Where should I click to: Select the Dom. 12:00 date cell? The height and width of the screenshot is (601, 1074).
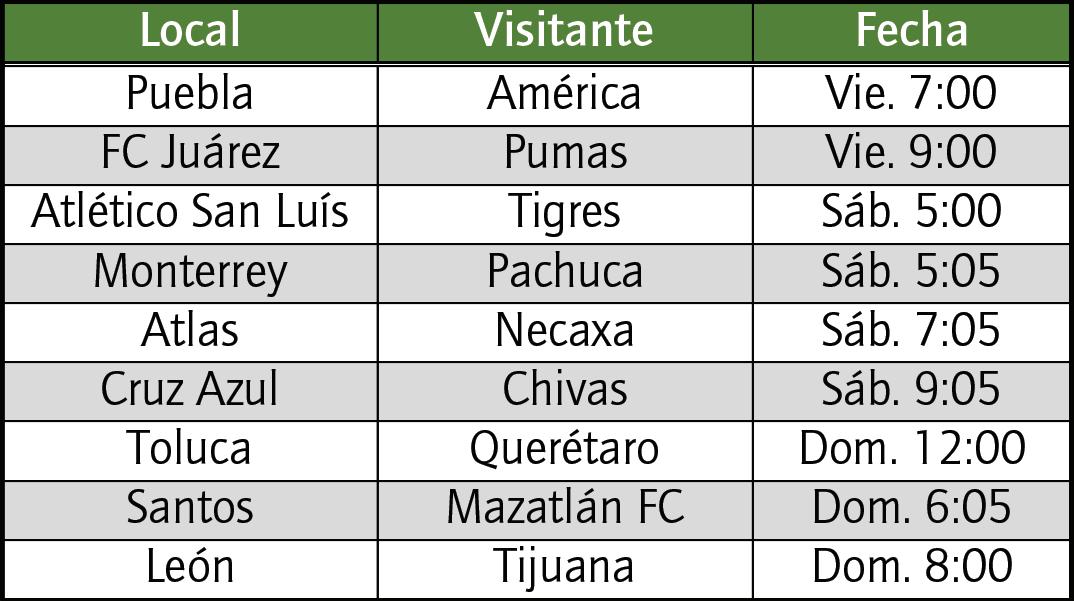(911, 451)
